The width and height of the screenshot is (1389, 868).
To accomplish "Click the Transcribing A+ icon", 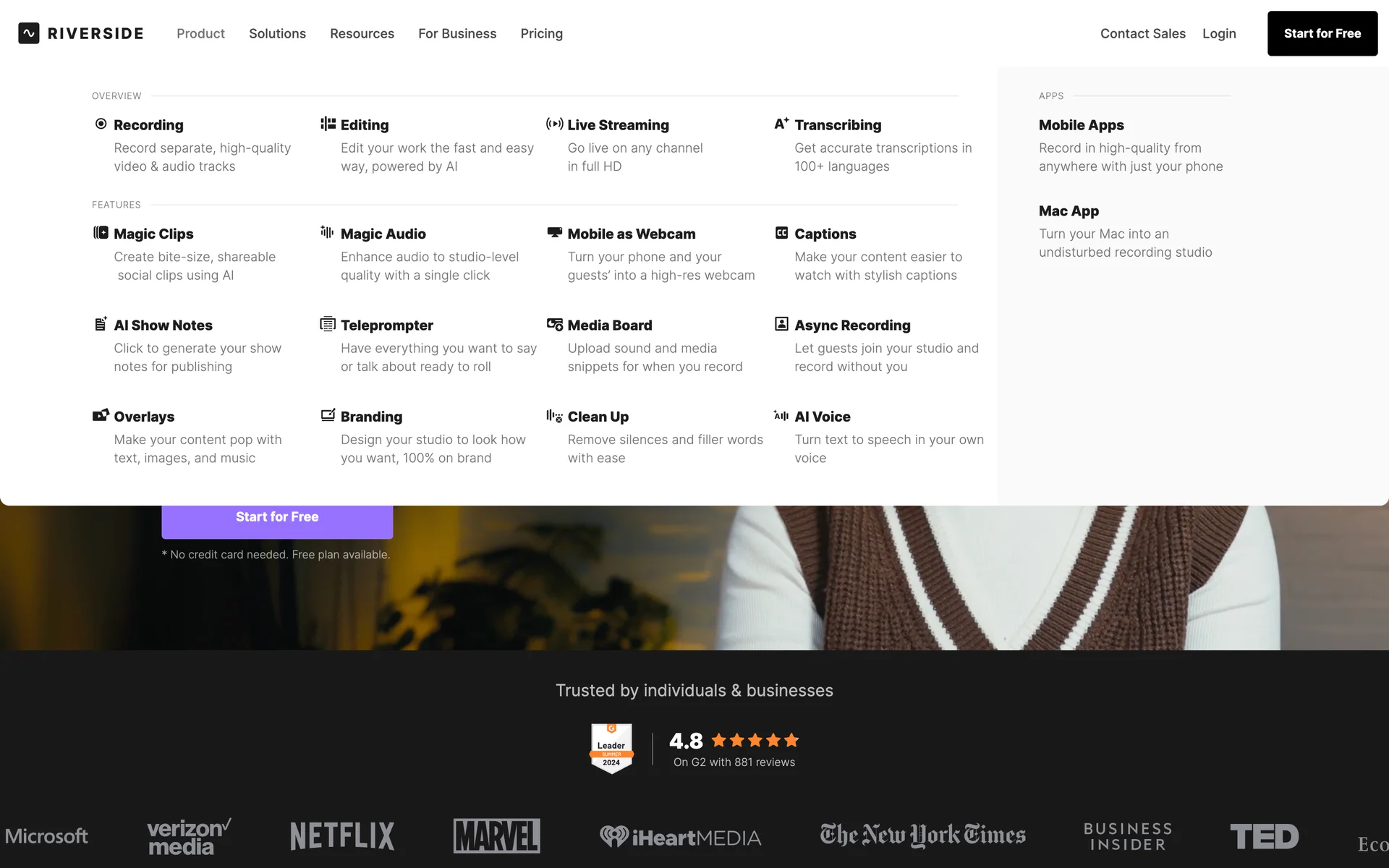I will 781,124.
